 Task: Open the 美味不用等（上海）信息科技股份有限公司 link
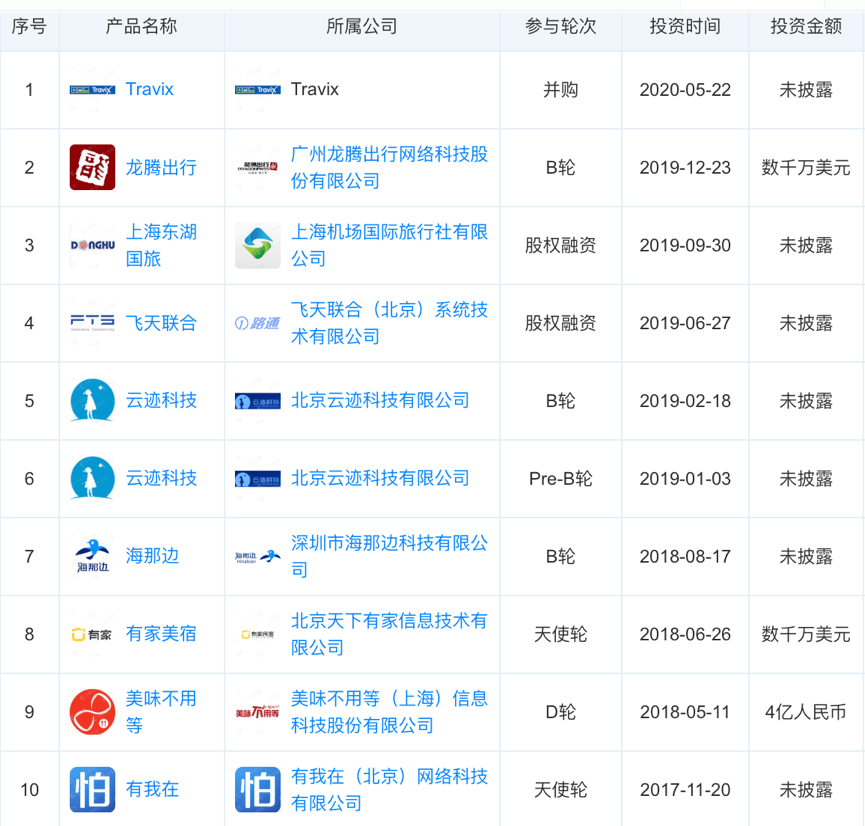click(x=388, y=711)
